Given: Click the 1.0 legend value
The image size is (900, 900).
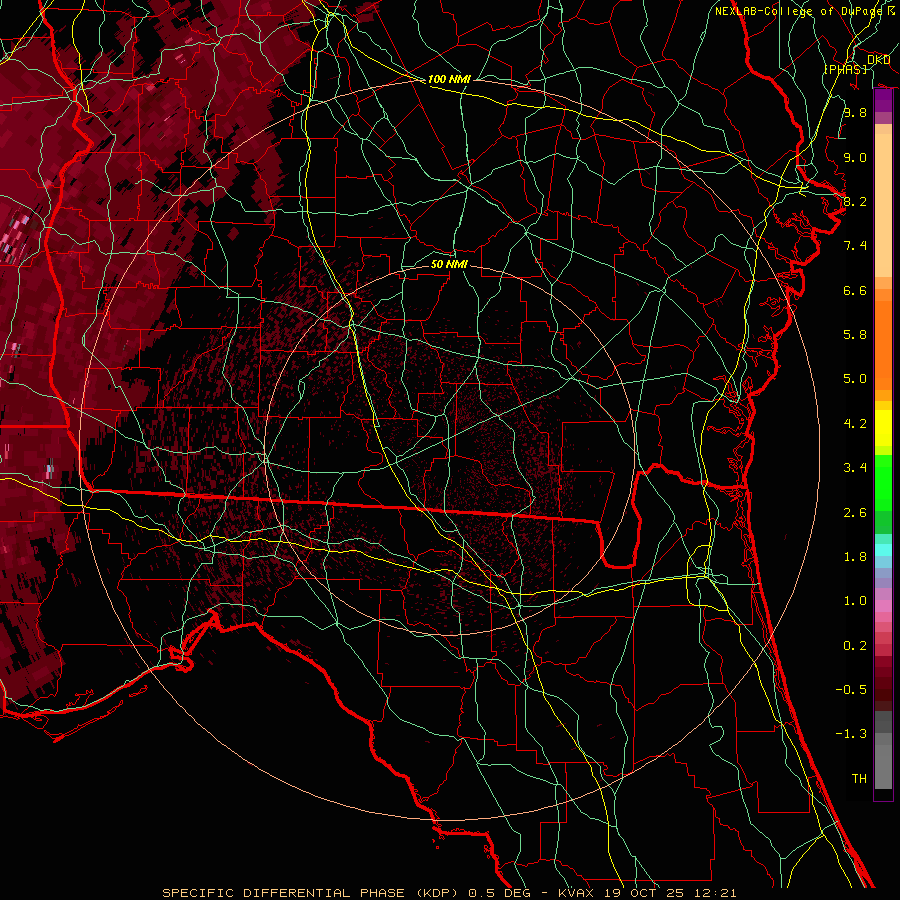Looking at the screenshot, I should click(855, 601).
